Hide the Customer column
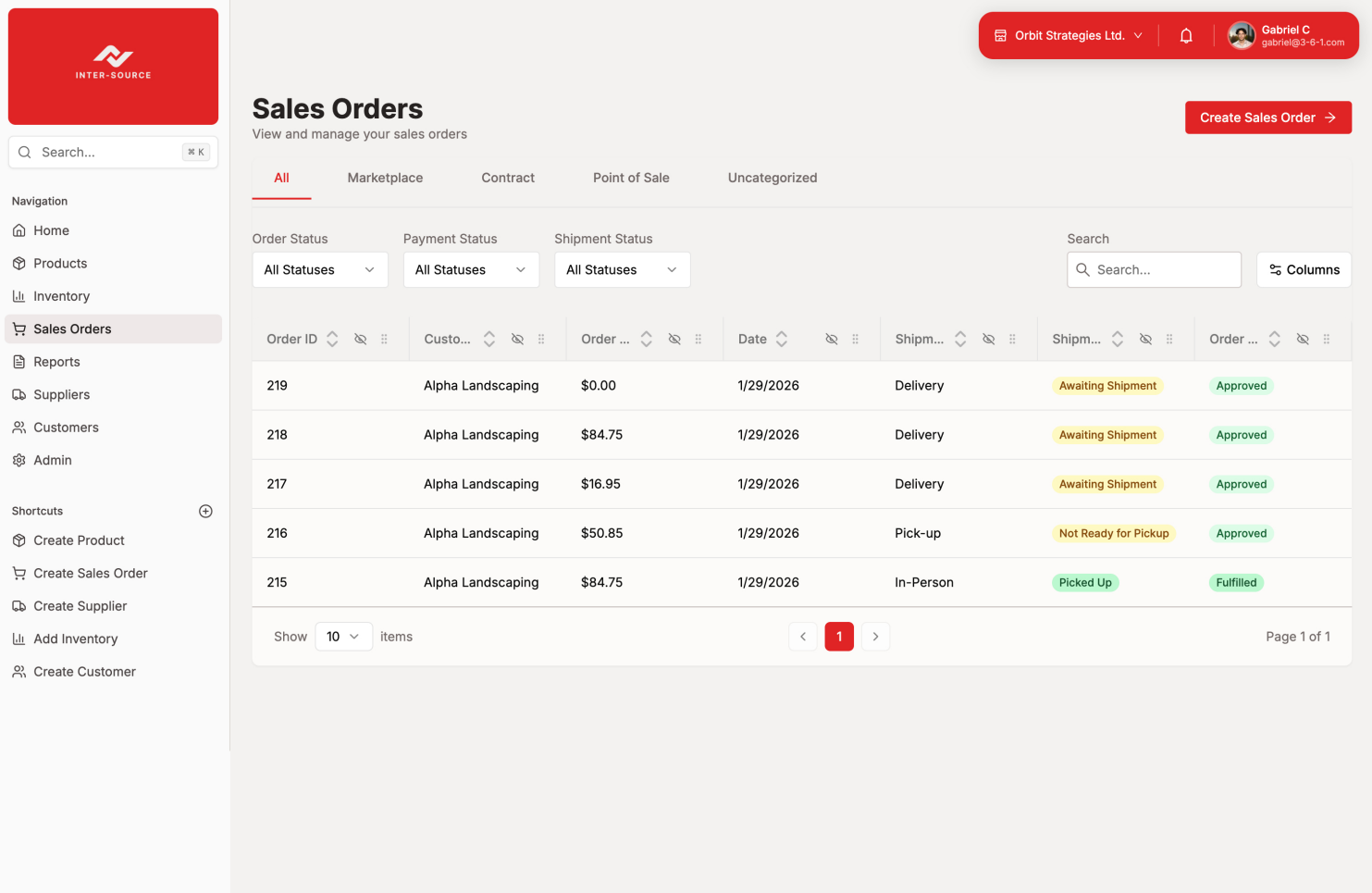Screen dimensions: 1372x893 coord(517,340)
